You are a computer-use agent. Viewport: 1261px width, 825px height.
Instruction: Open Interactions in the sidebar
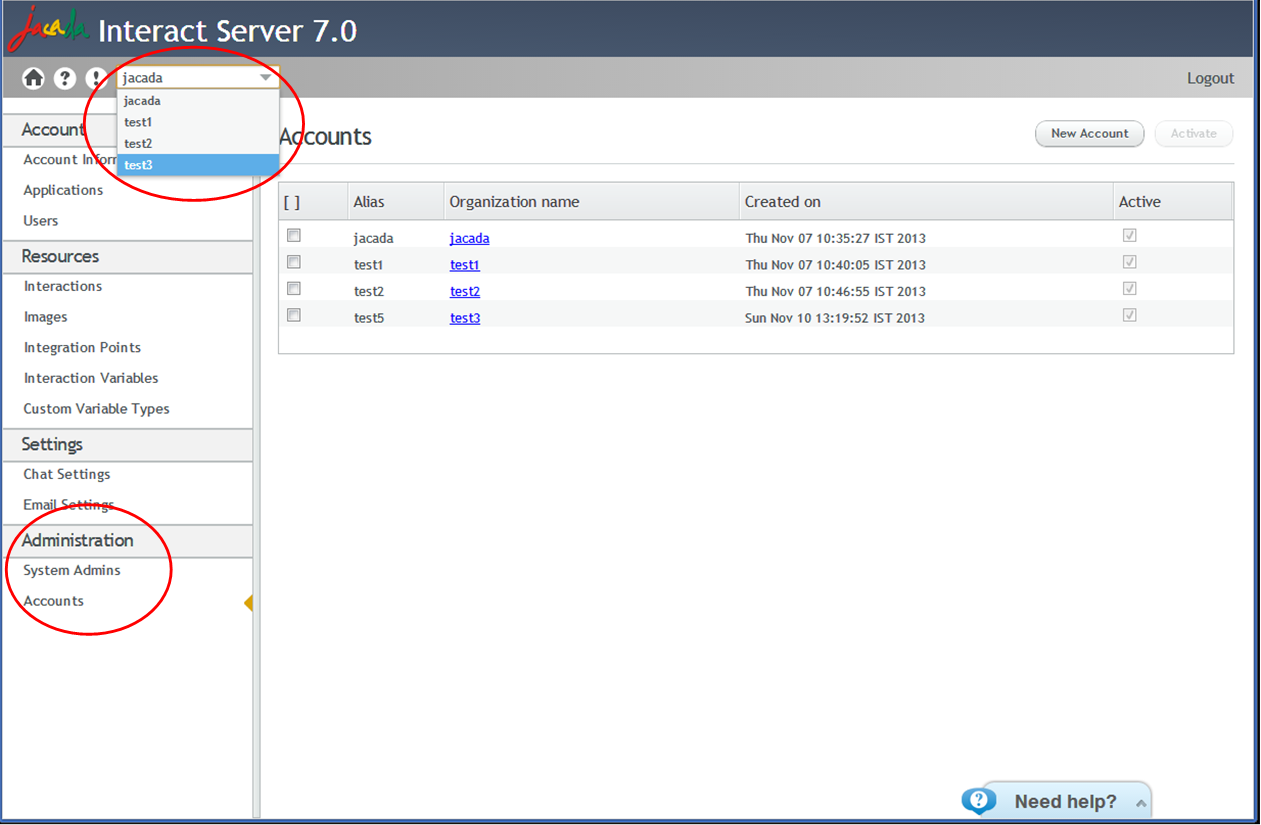[x=63, y=286]
